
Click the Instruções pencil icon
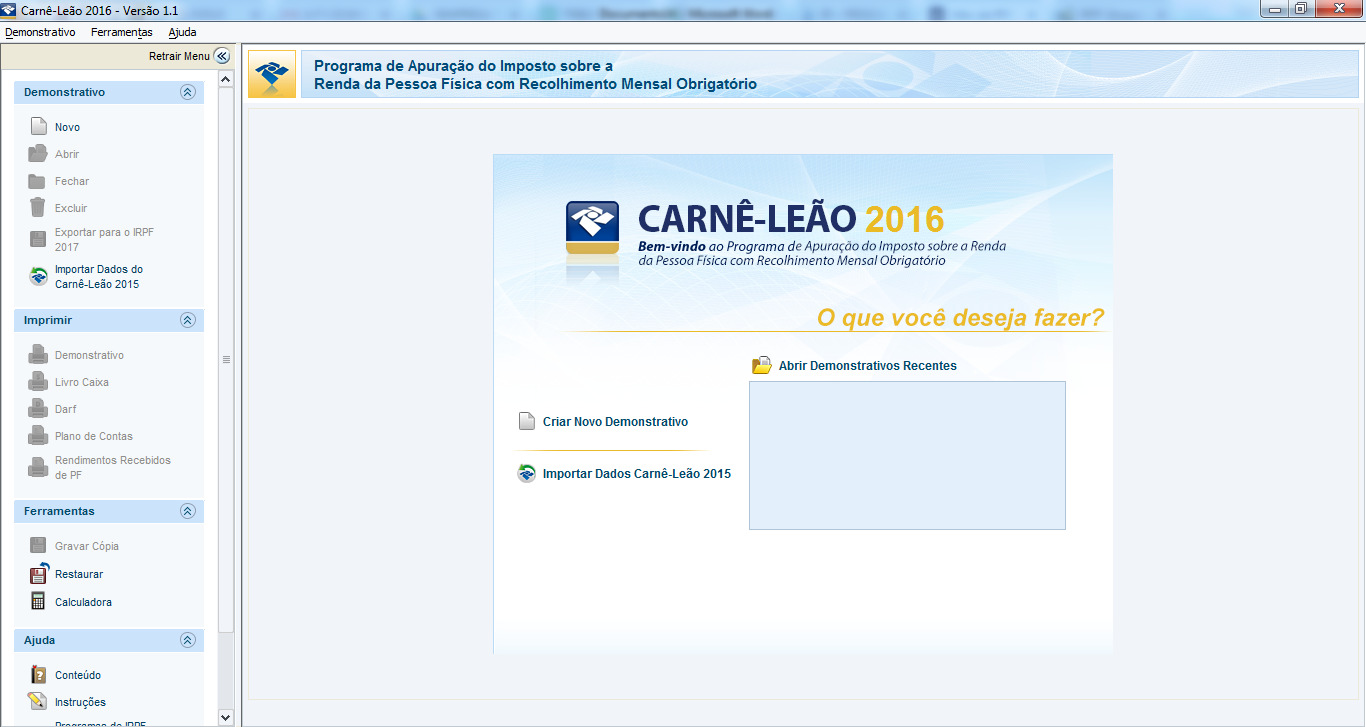(x=38, y=702)
